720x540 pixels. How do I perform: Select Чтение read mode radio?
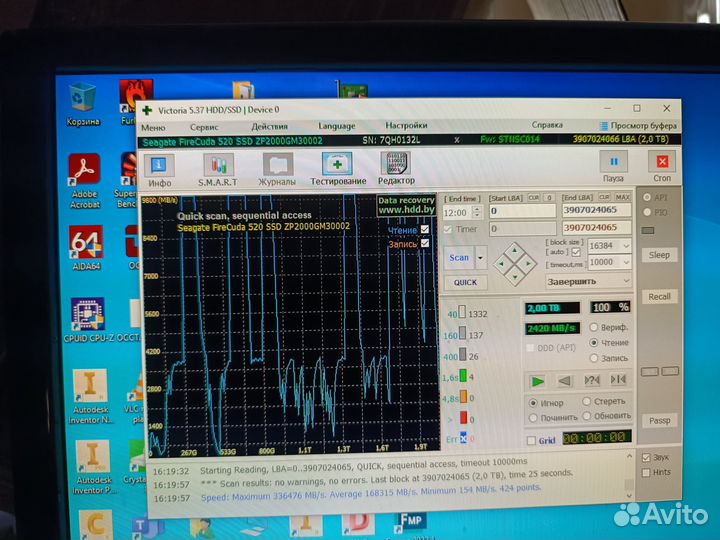593,343
